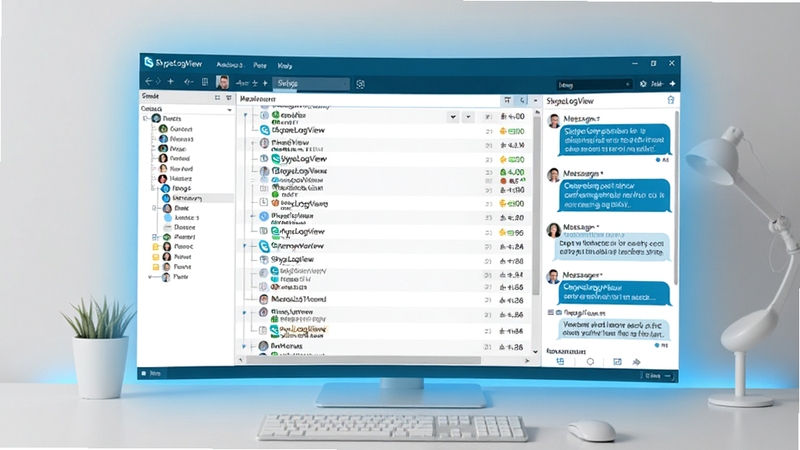800x450 pixels.
Task: Open the Pete menu in the title bar
Action: 260,65
